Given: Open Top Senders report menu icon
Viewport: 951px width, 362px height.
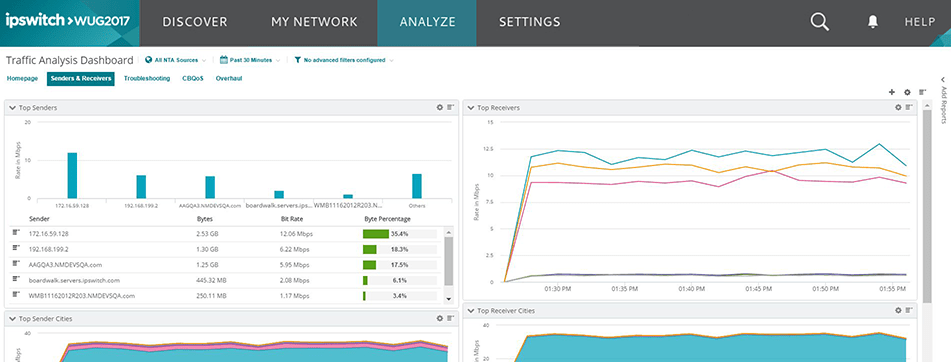Looking at the screenshot, I should [x=451, y=107].
